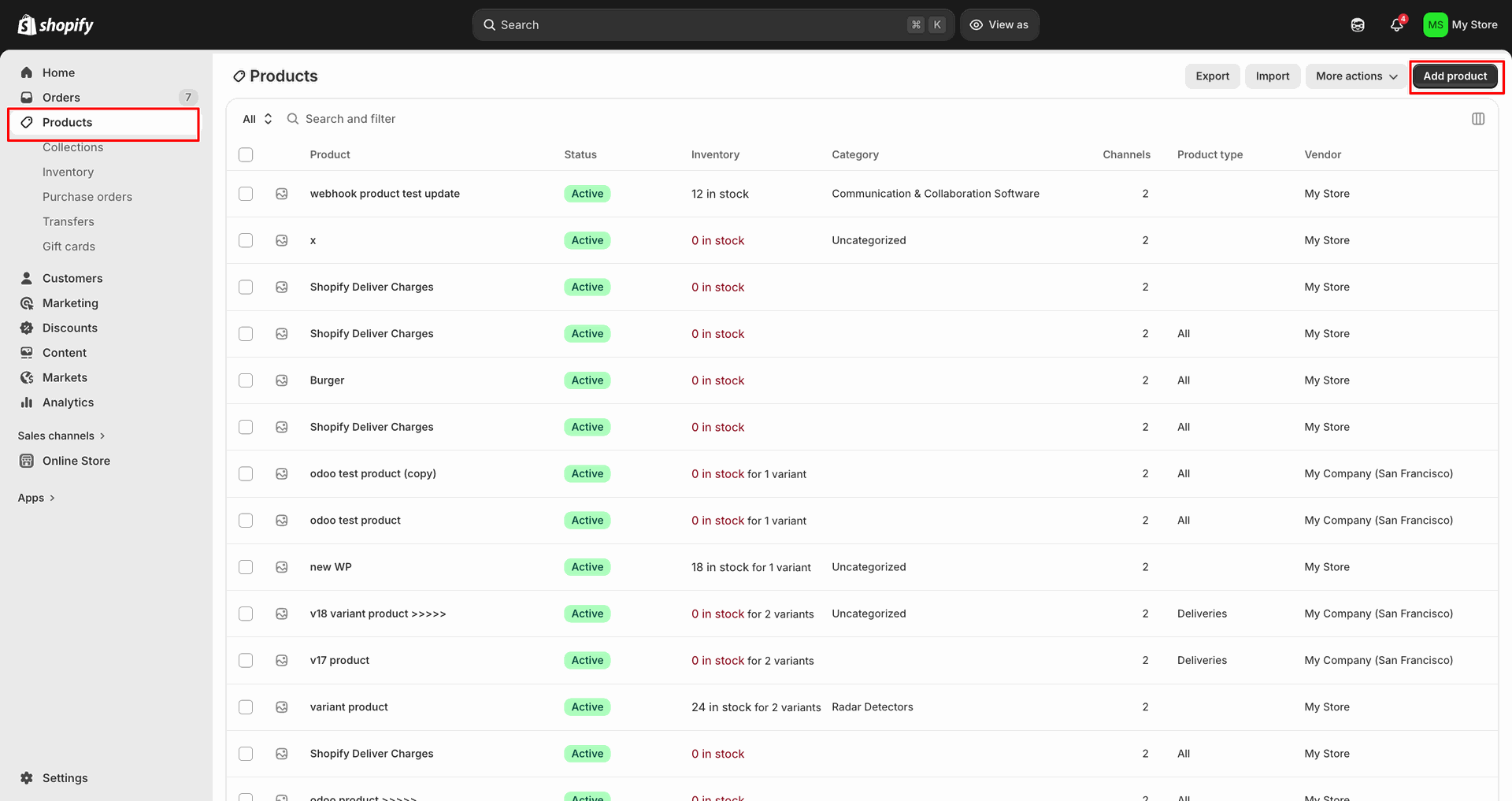The image size is (1512, 801).
Task: Expand the More actions dropdown
Action: 1356,76
